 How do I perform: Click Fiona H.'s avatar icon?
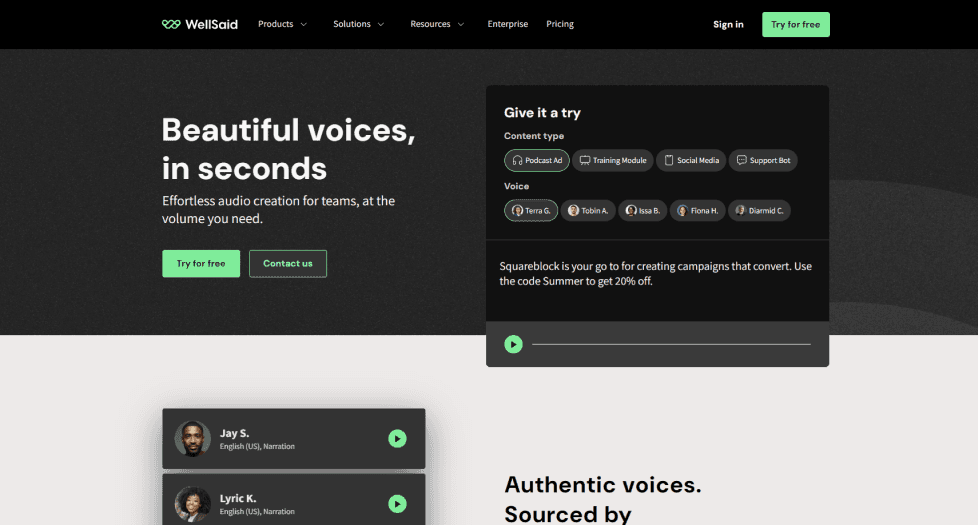pos(682,211)
